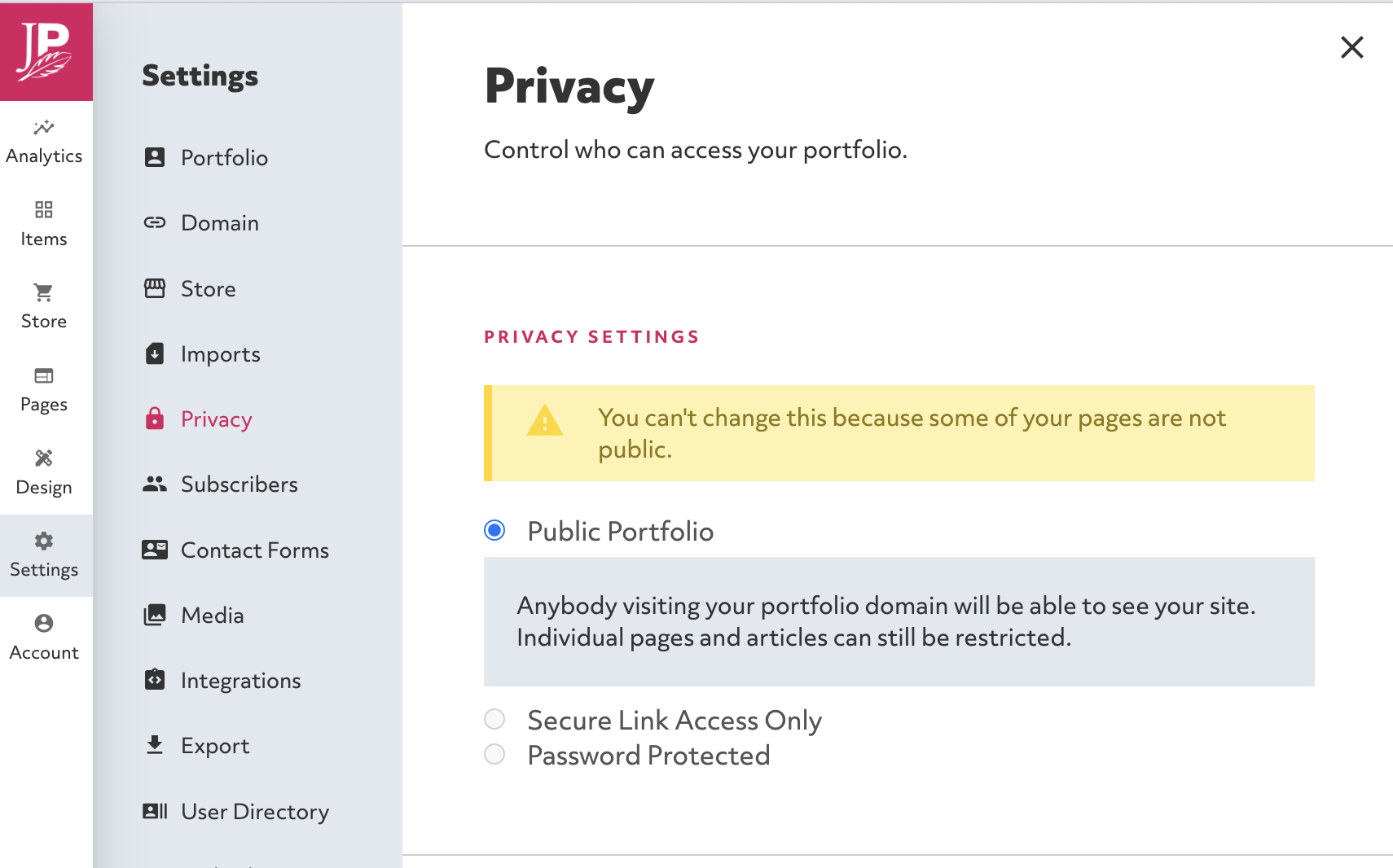Open the Analytics sidebar icon
The width and height of the screenshot is (1393, 868).
(x=44, y=128)
